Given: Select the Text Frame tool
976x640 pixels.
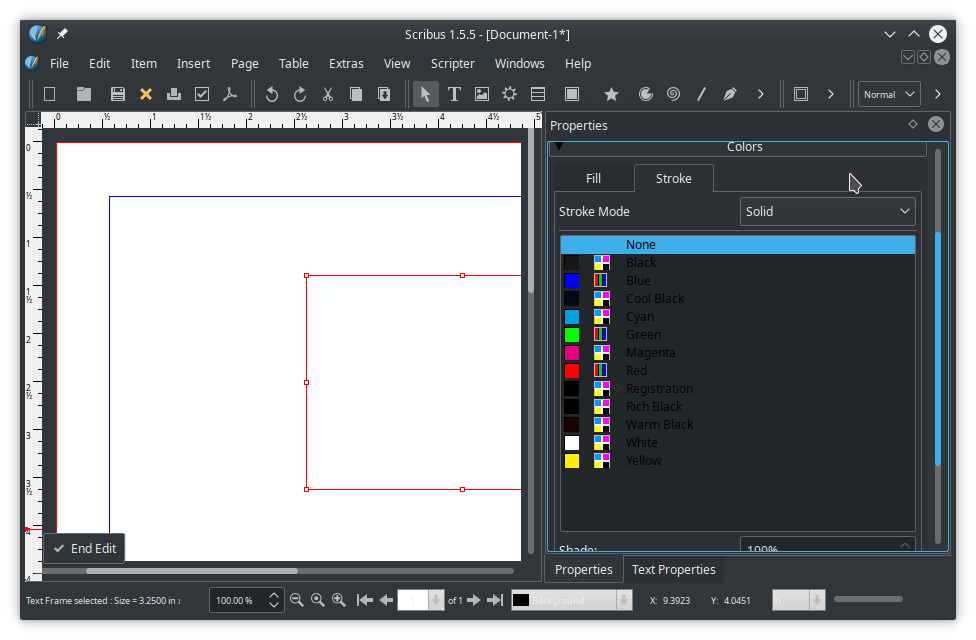Looking at the screenshot, I should pos(454,94).
